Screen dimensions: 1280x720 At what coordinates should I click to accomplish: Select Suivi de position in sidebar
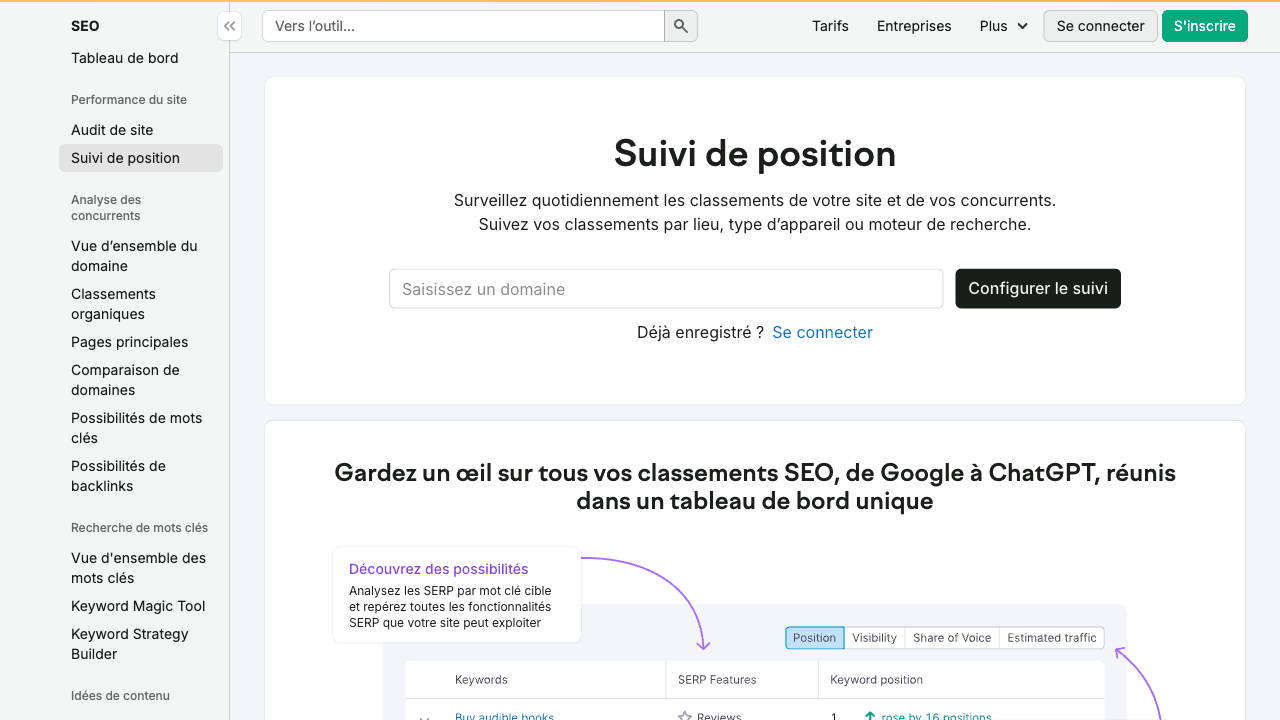click(x=140, y=158)
